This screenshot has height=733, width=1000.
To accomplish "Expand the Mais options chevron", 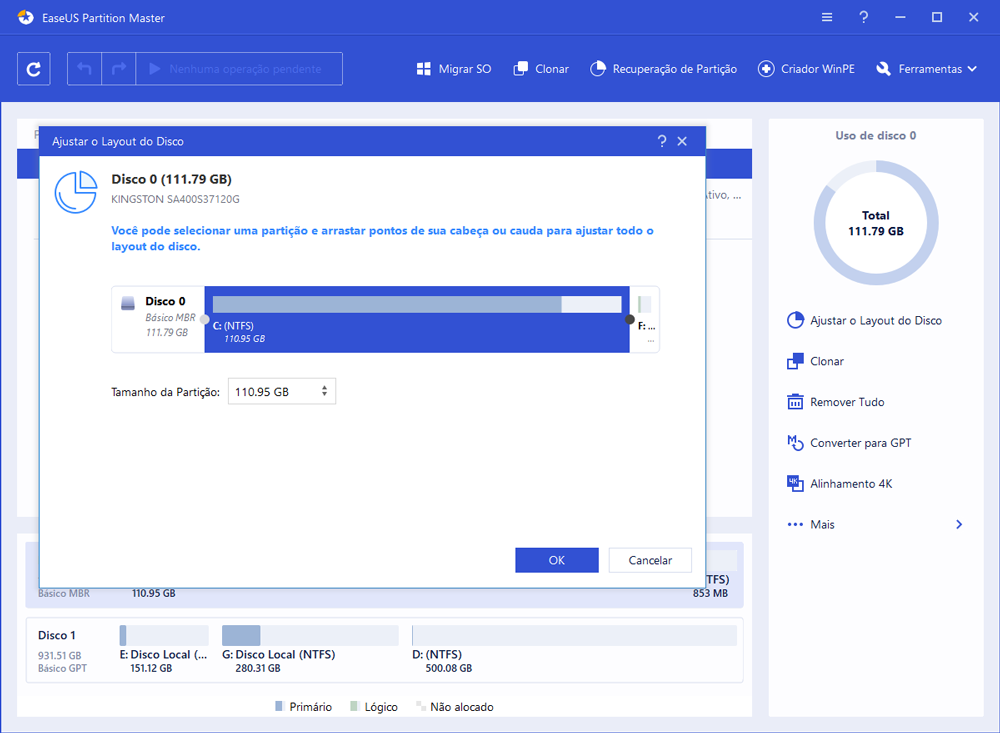I will click(x=959, y=525).
